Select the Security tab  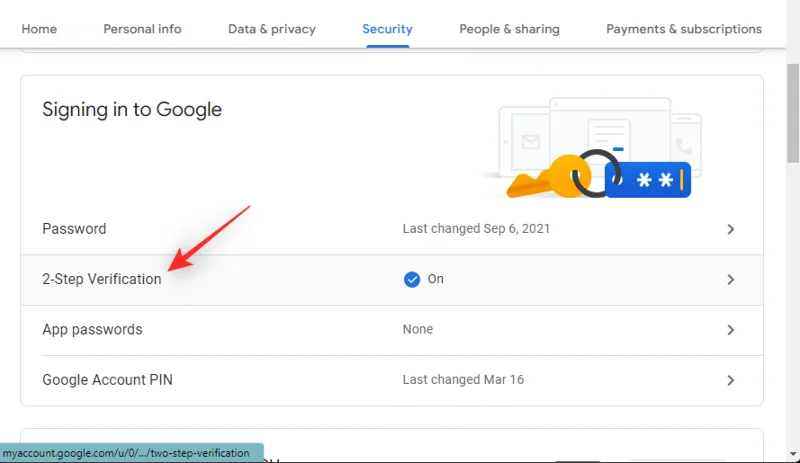(387, 29)
